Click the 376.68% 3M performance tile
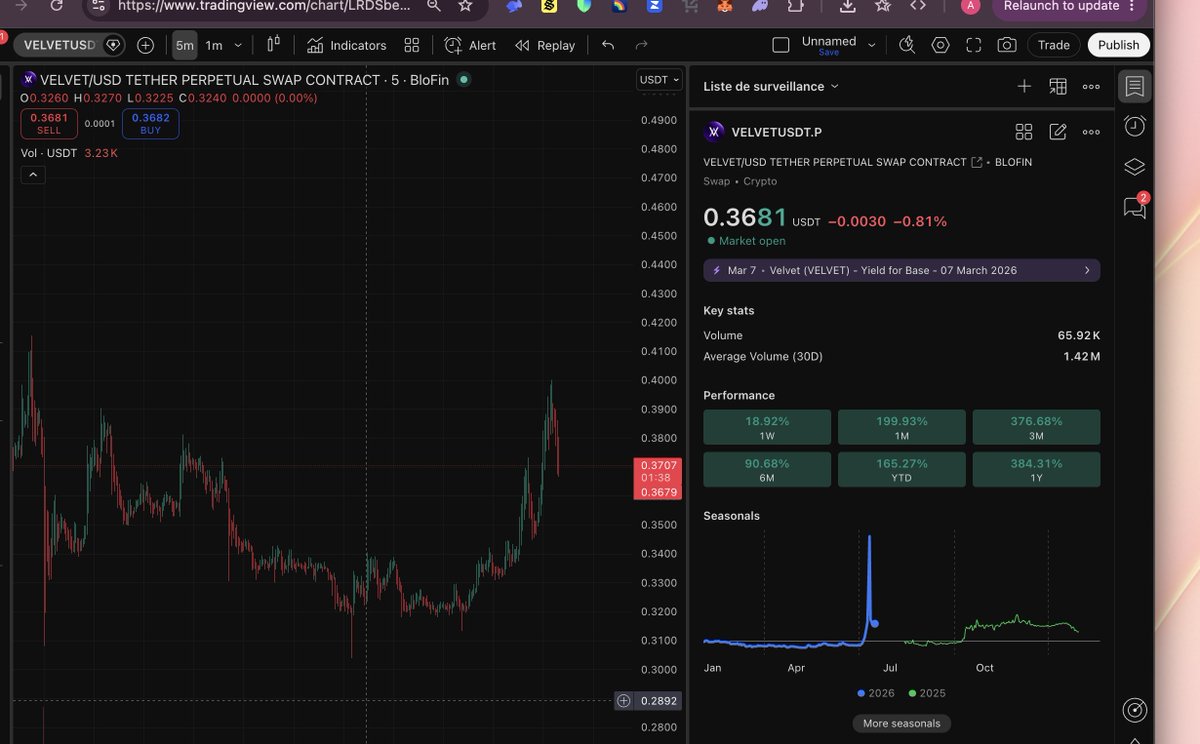The width and height of the screenshot is (1200, 744). (x=1036, y=427)
